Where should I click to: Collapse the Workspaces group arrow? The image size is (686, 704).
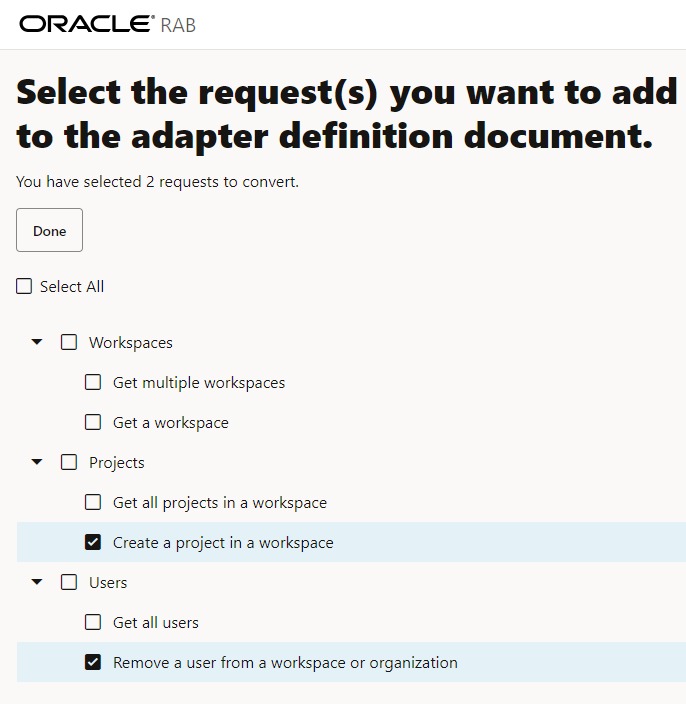[37, 342]
